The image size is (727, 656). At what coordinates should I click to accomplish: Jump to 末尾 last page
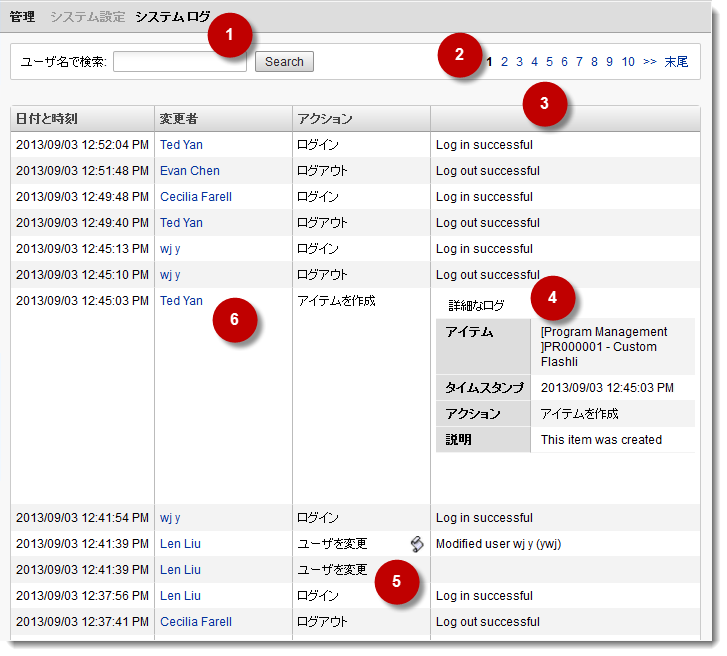click(x=676, y=62)
